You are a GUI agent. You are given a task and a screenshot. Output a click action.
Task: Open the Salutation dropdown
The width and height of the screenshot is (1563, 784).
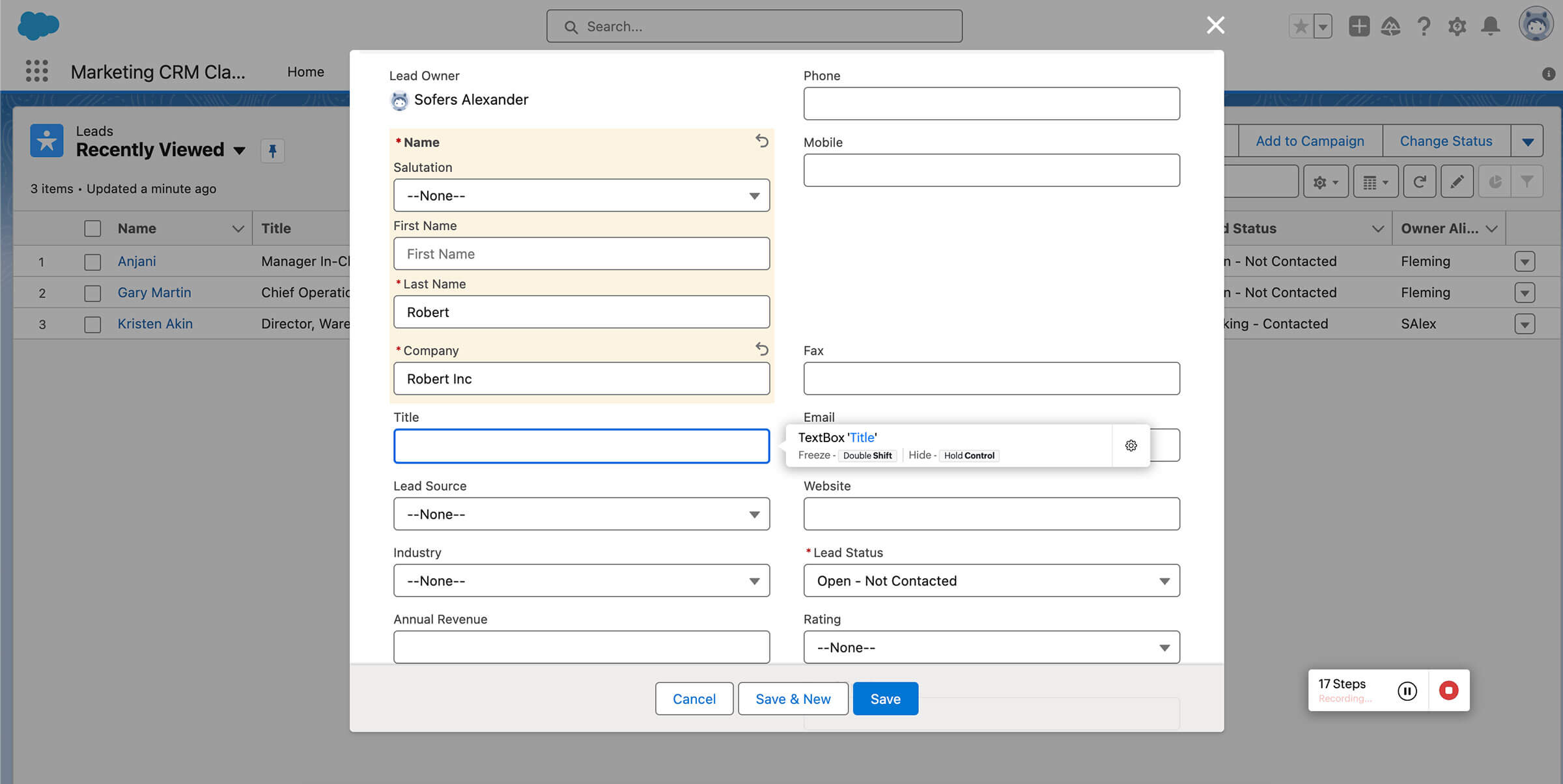[581, 195]
